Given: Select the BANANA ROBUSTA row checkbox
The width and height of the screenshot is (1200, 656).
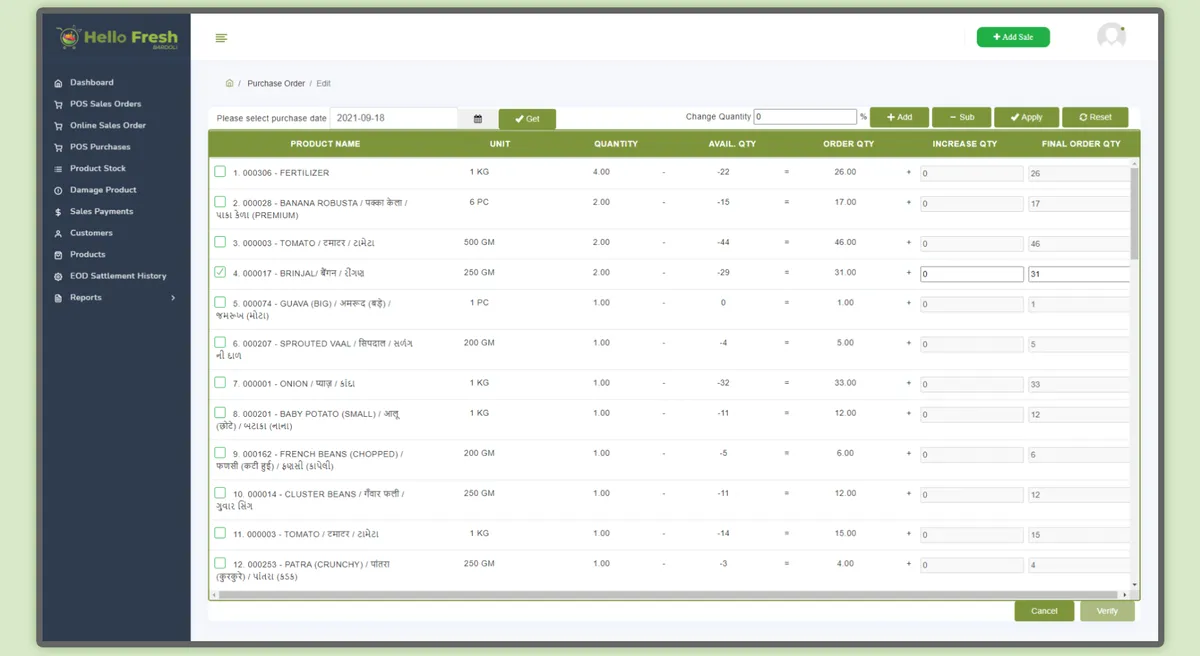Looking at the screenshot, I should (220, 201).
